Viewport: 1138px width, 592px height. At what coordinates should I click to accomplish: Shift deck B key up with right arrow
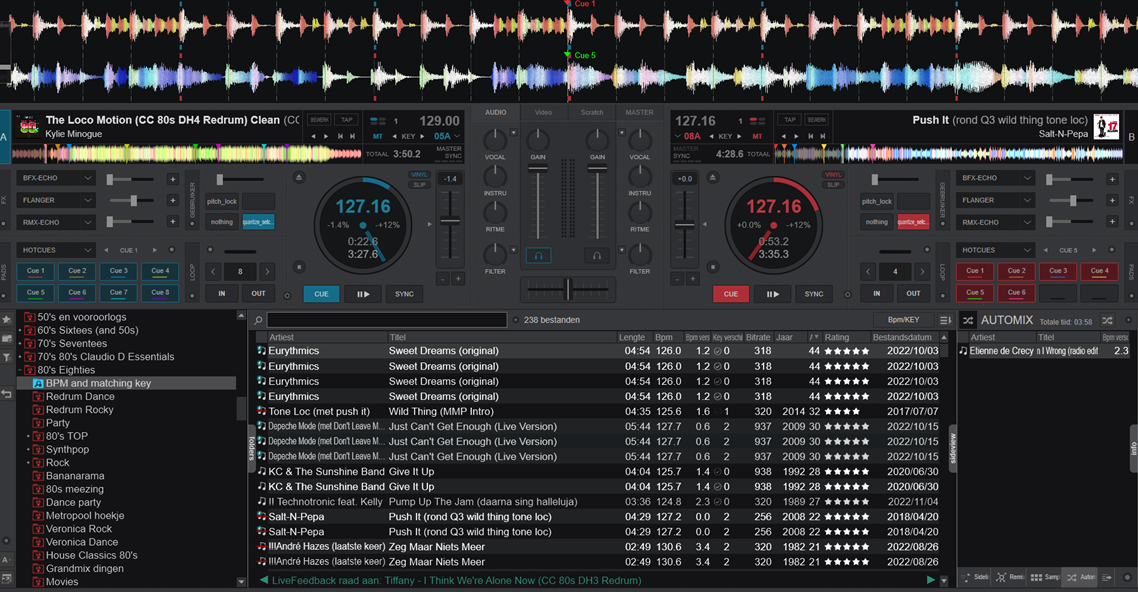[740, 136]
